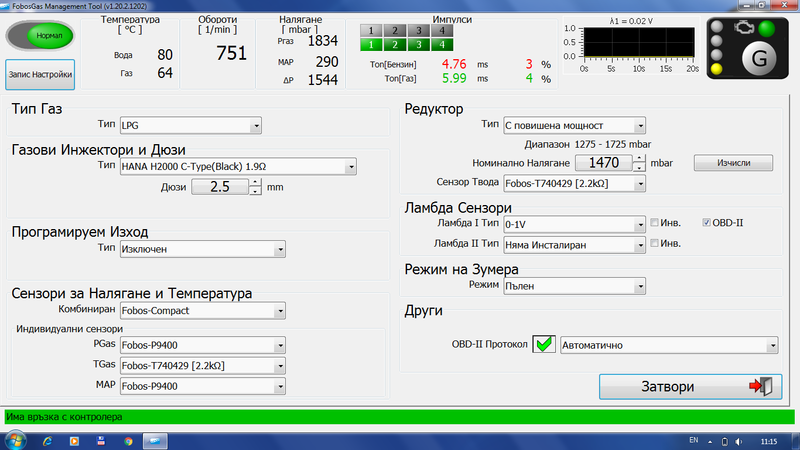This screenshot has height=450, width=800.
Task: Toggle green gas injector 1
Action: tap(371, 44)
